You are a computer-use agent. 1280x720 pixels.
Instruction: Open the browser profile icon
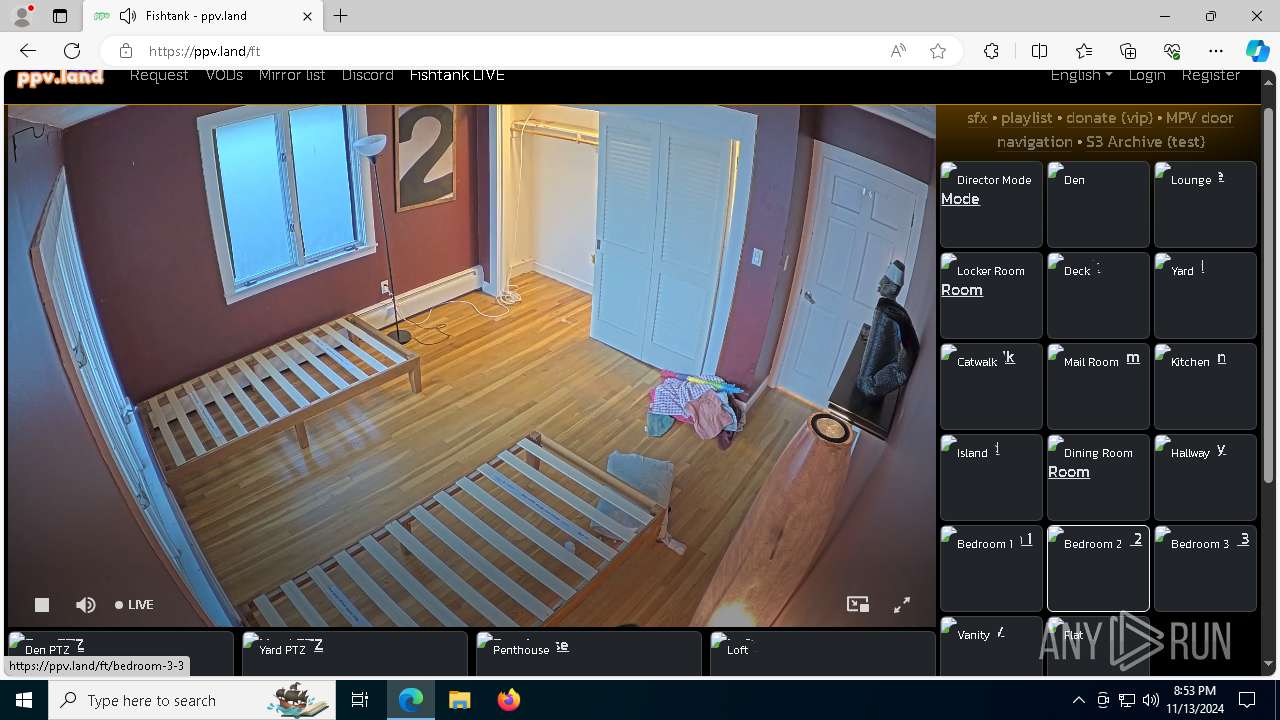[x=21, y=16]
